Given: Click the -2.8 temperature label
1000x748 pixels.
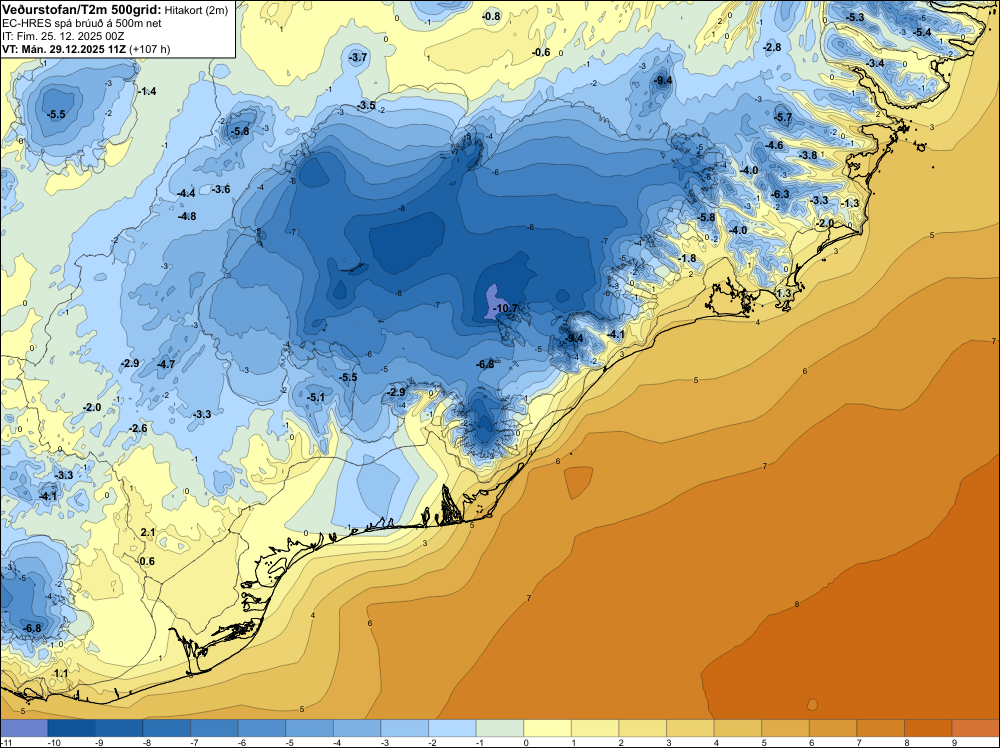Looking at the screenshot, I should coord(772,47).
